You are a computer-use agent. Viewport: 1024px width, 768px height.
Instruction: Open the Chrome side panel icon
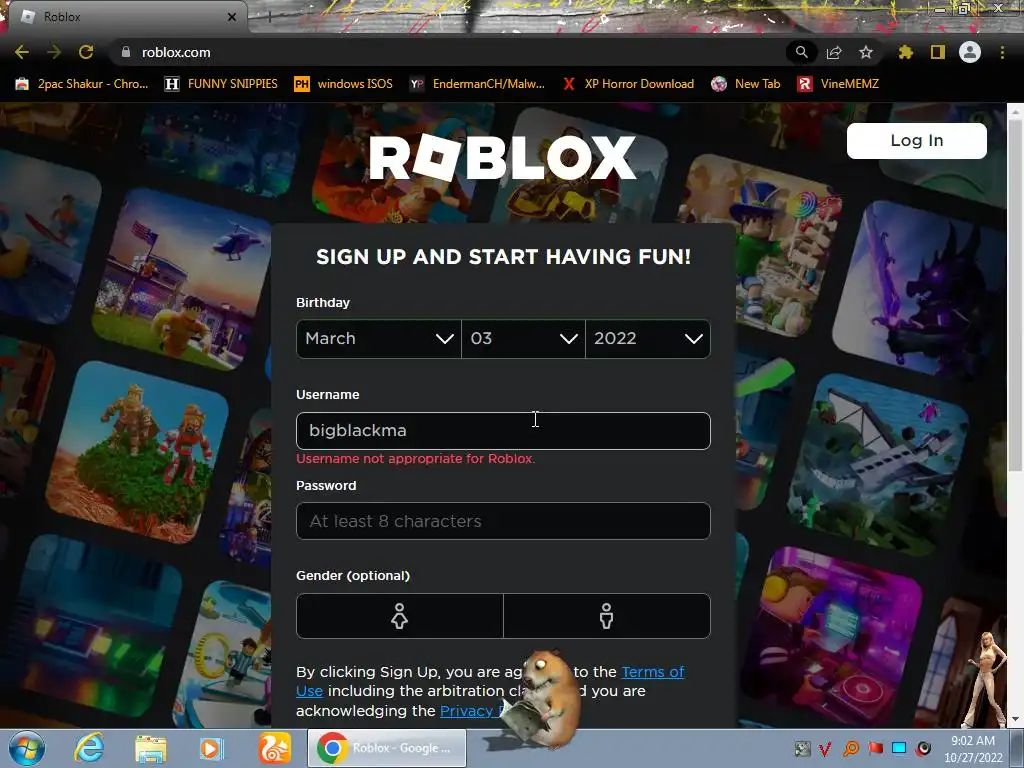[938, 52]
